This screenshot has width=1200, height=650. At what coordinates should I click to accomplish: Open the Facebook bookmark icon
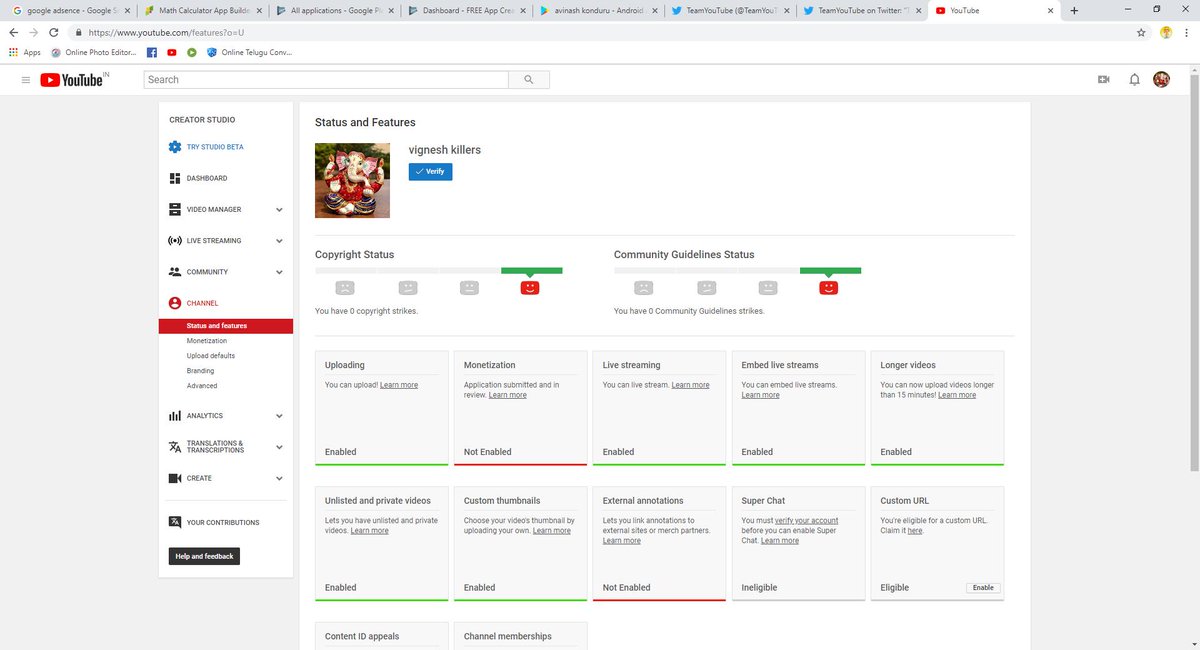click(x=152, y=52)
